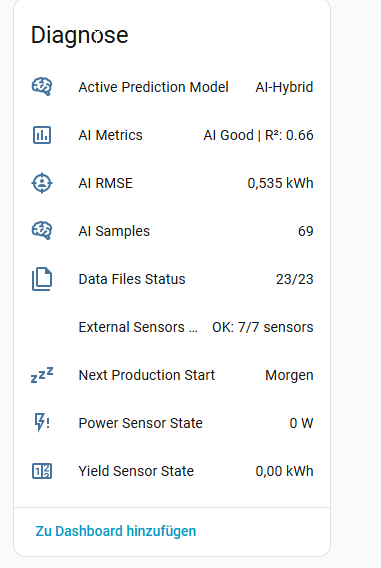Click the 23/23 data files value
The width and height of the screenshot is (381, 568).
click(294, 279)
